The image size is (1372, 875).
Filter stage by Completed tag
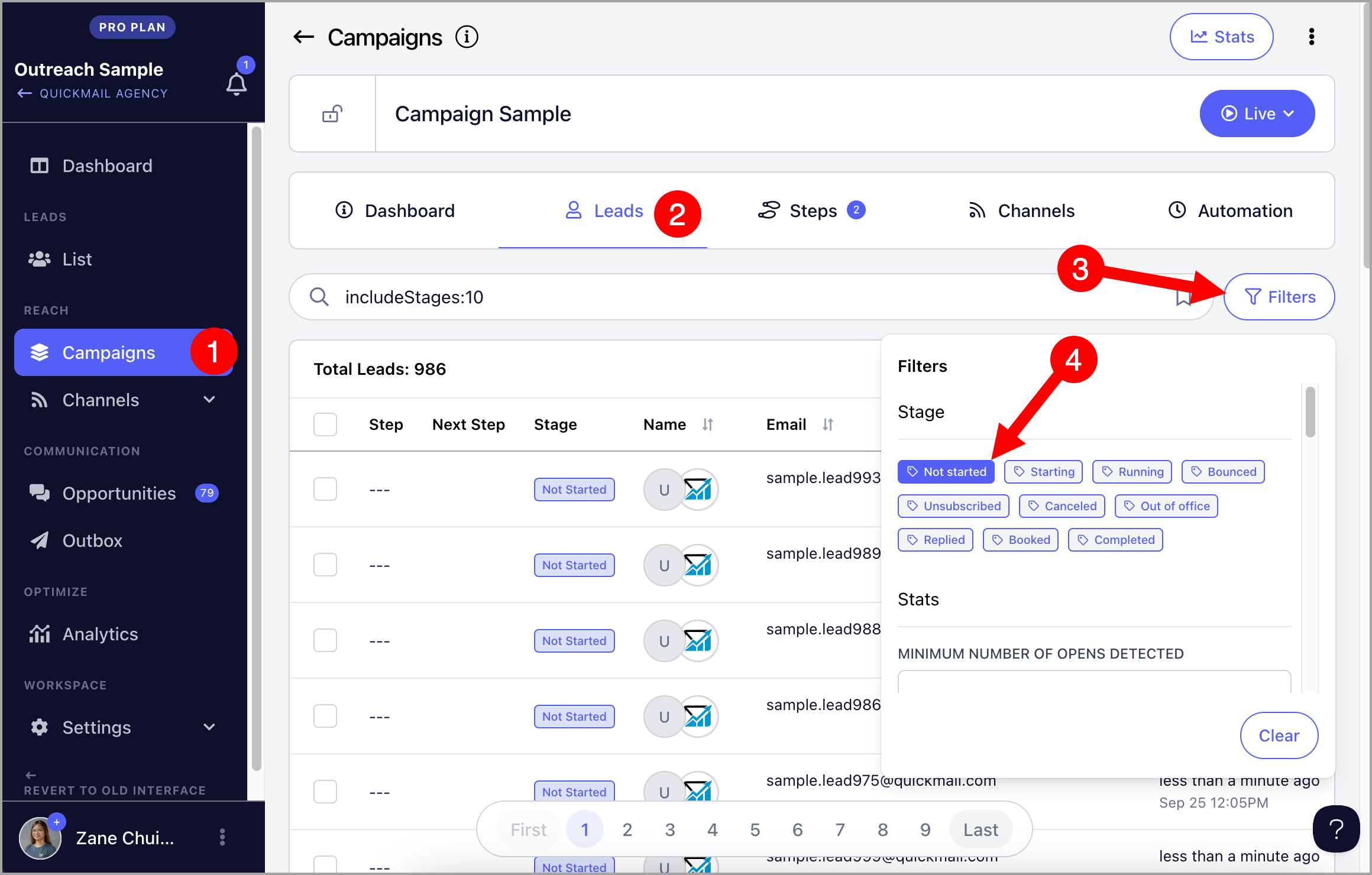(1115, 540)
